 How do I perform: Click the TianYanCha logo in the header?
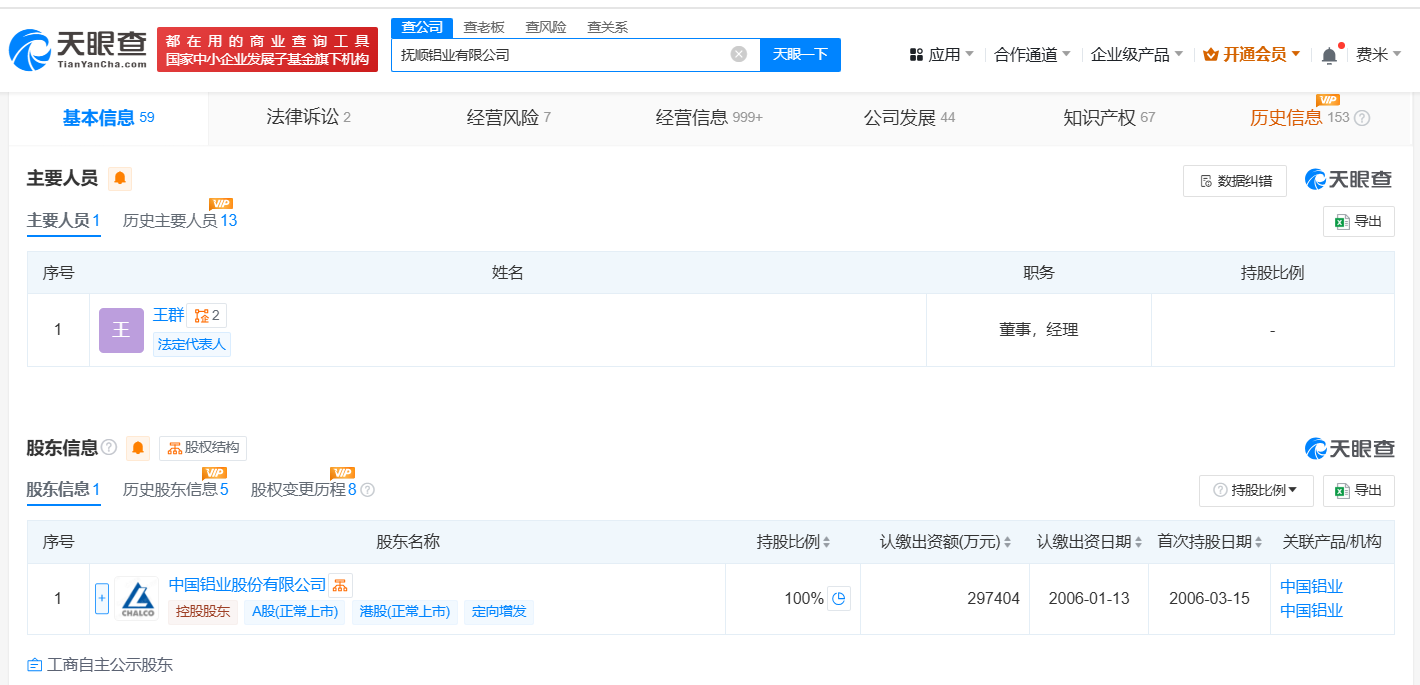point(78,49)
